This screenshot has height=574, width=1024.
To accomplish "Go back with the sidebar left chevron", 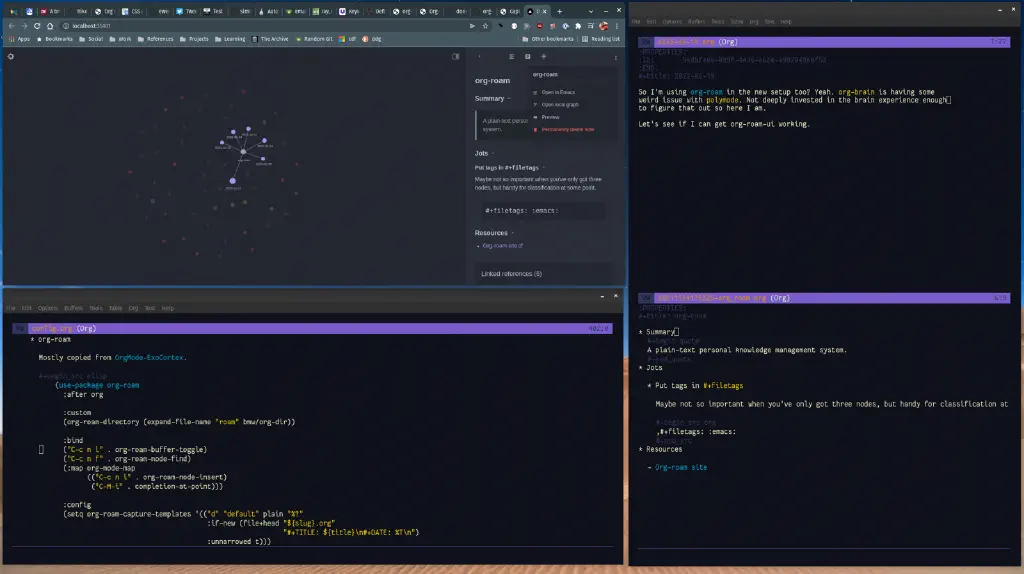I will 480,57.
